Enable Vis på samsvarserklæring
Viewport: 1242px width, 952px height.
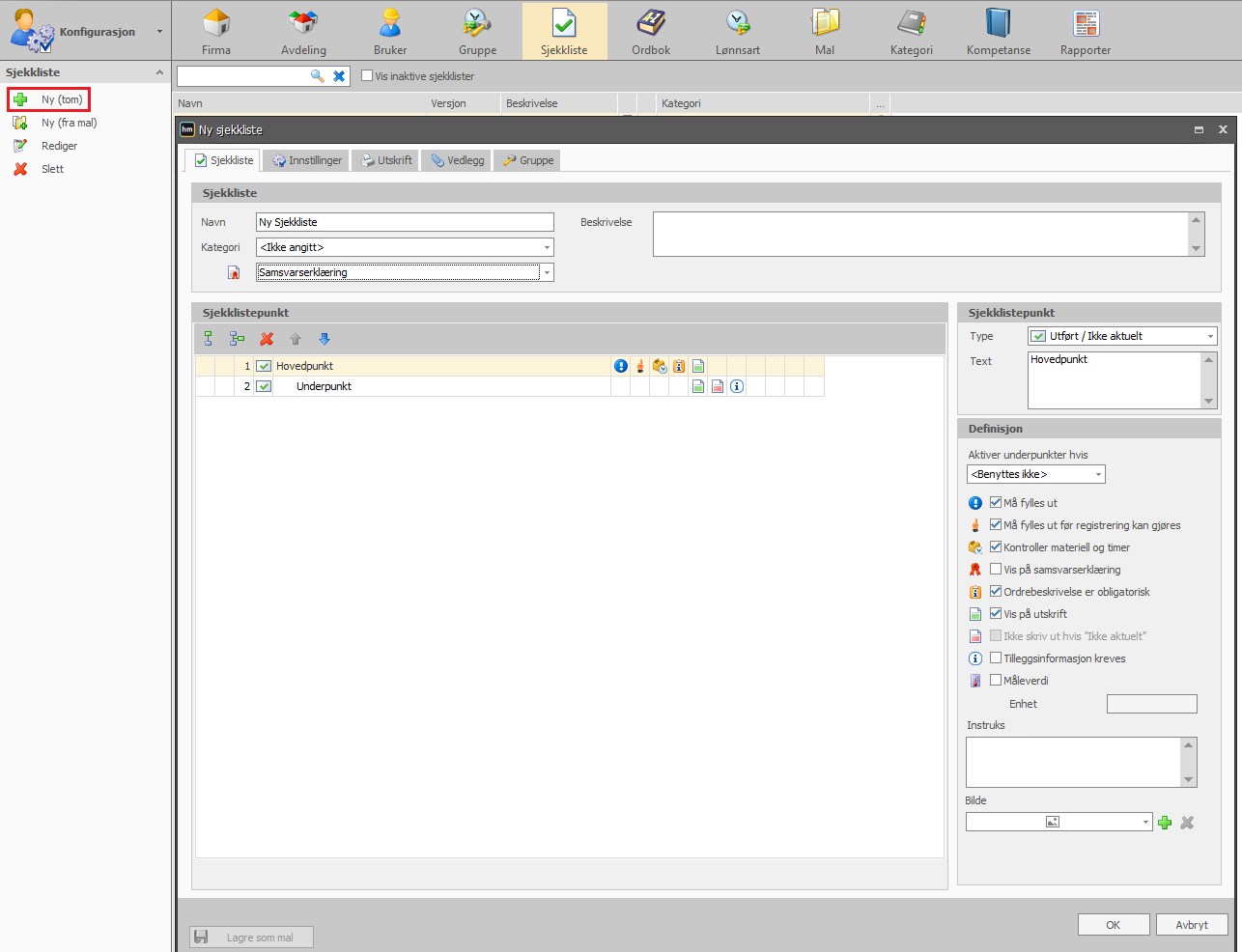coord(996,569)
